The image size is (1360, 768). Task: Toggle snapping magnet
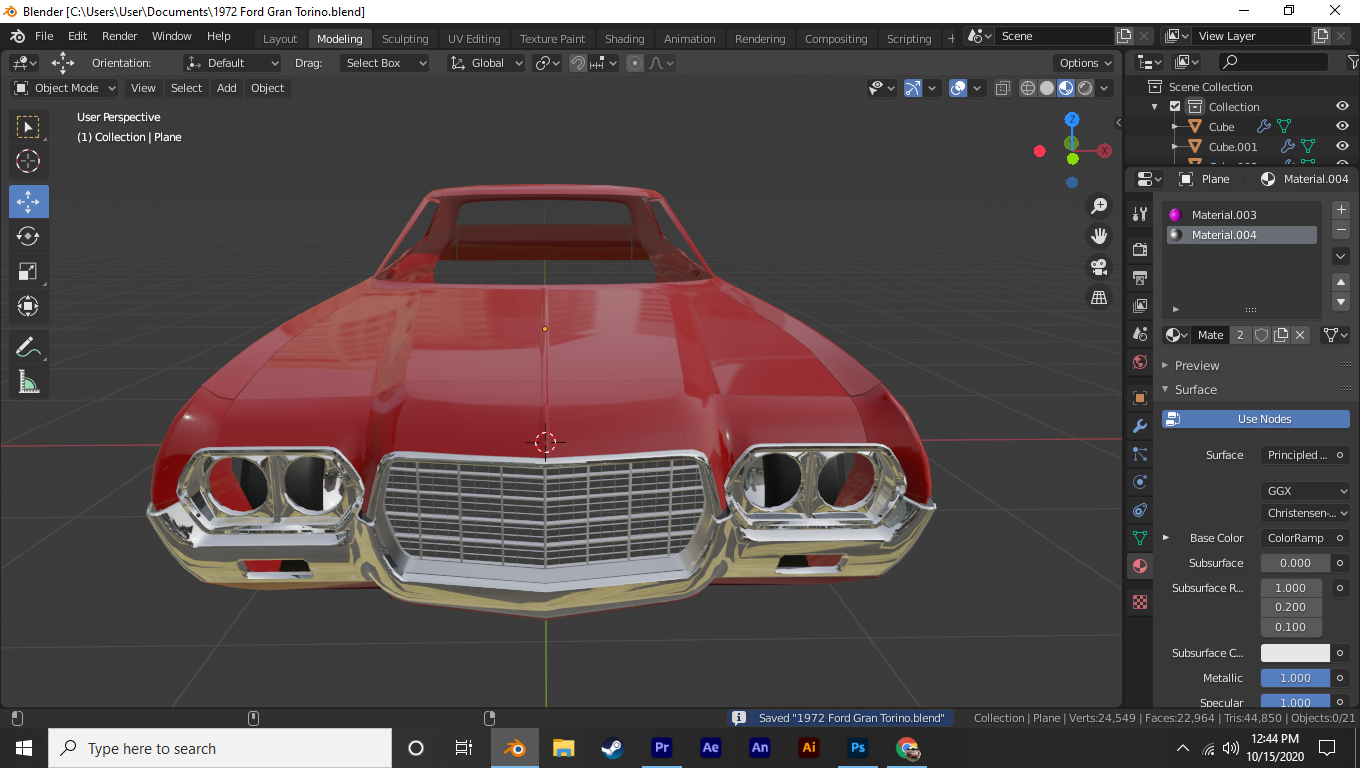click(x=578, y=63)
